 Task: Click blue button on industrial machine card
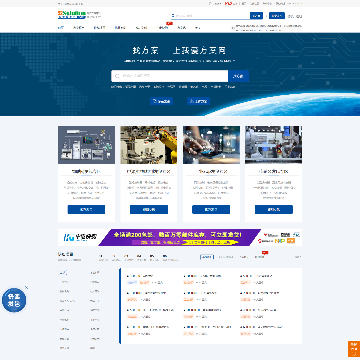pos(274,209)
